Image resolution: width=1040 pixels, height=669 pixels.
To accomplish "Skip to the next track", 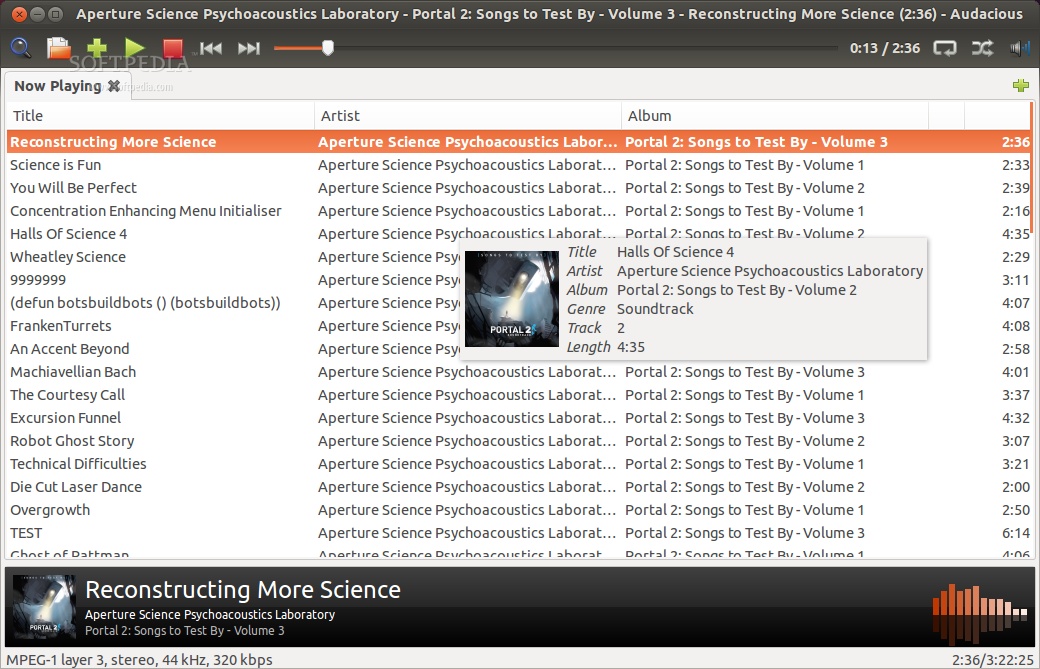I will (x=249, y=48).
